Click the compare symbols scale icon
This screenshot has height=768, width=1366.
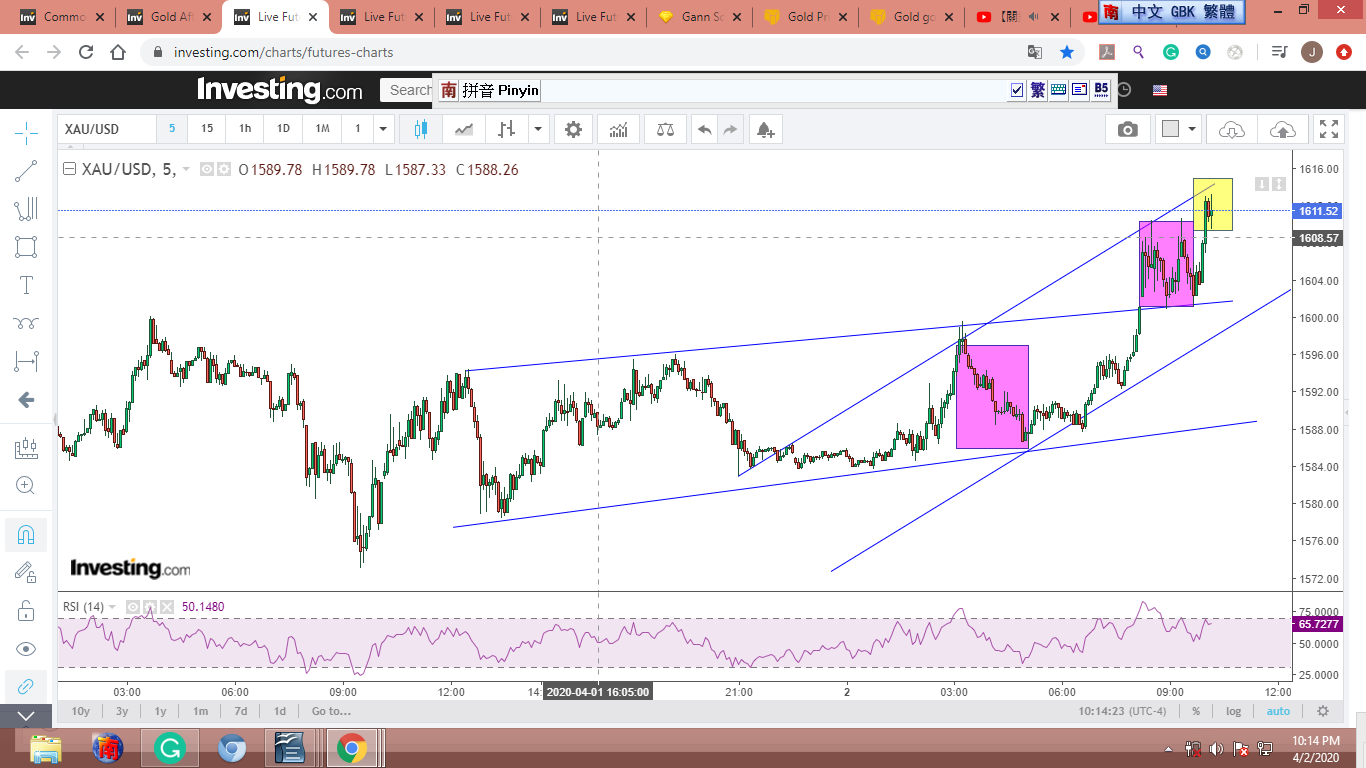[665, 129]
